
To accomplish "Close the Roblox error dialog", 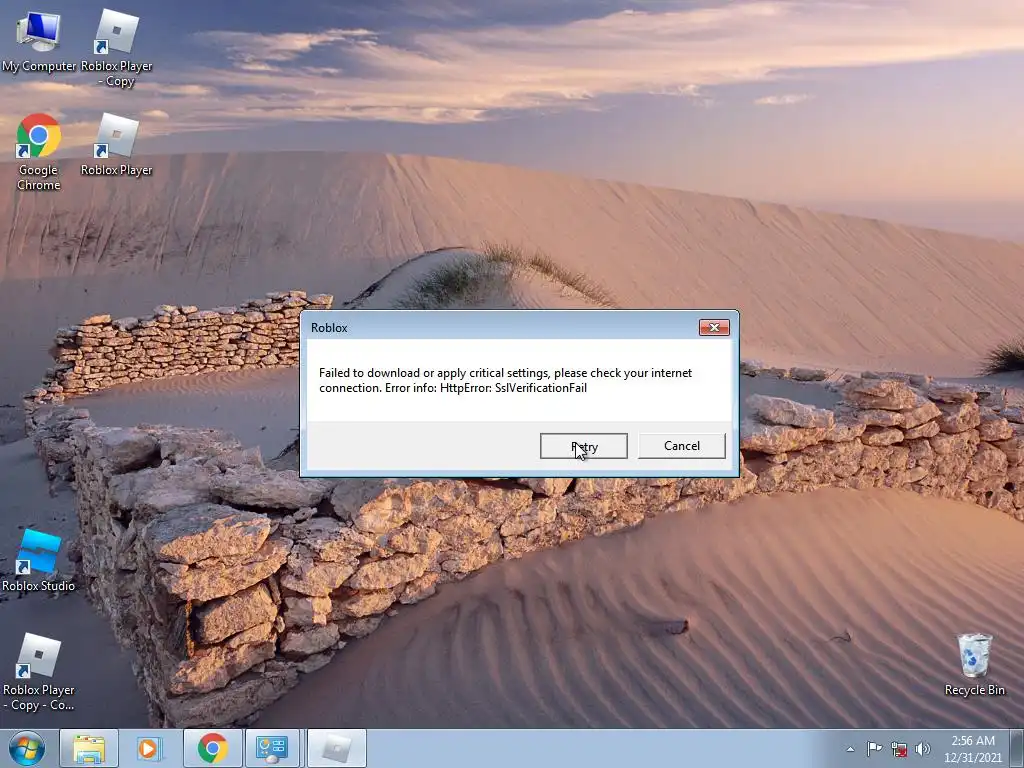I will pos(714,327).
